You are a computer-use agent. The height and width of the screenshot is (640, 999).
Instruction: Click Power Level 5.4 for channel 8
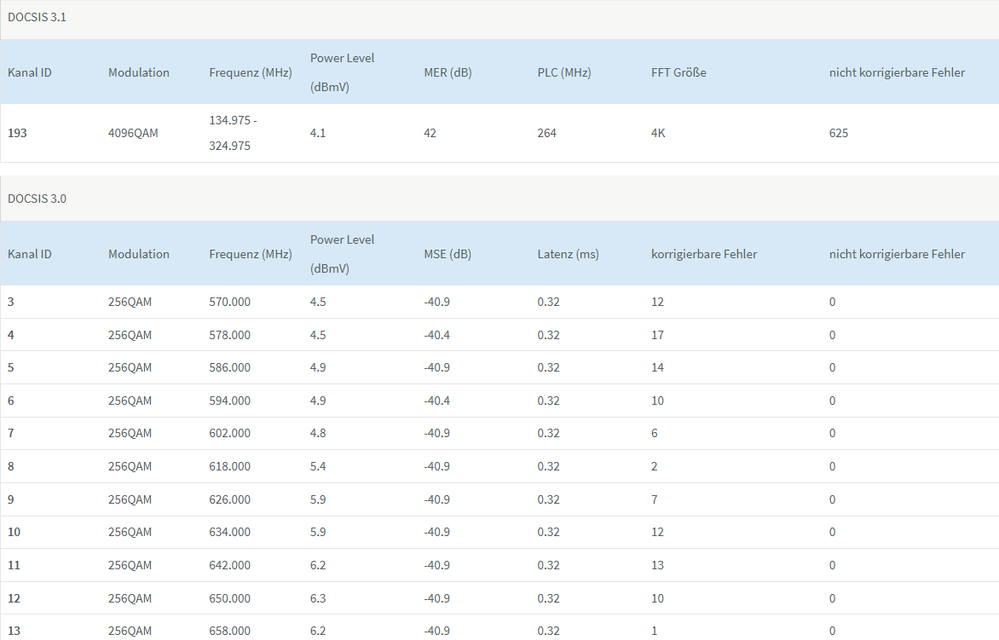click(318, 466)
